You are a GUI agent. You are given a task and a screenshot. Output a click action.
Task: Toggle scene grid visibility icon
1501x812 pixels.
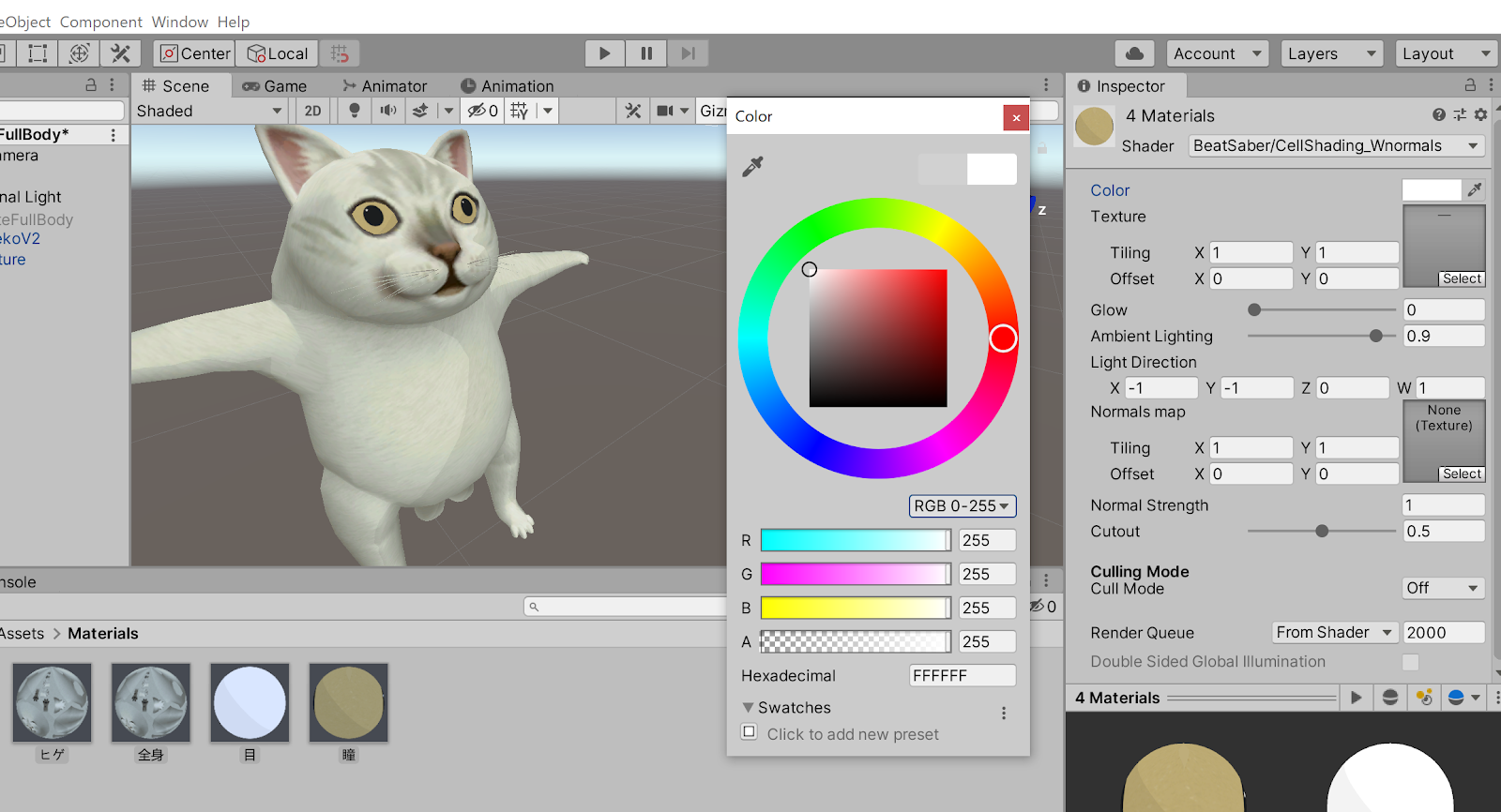(520, 111)
